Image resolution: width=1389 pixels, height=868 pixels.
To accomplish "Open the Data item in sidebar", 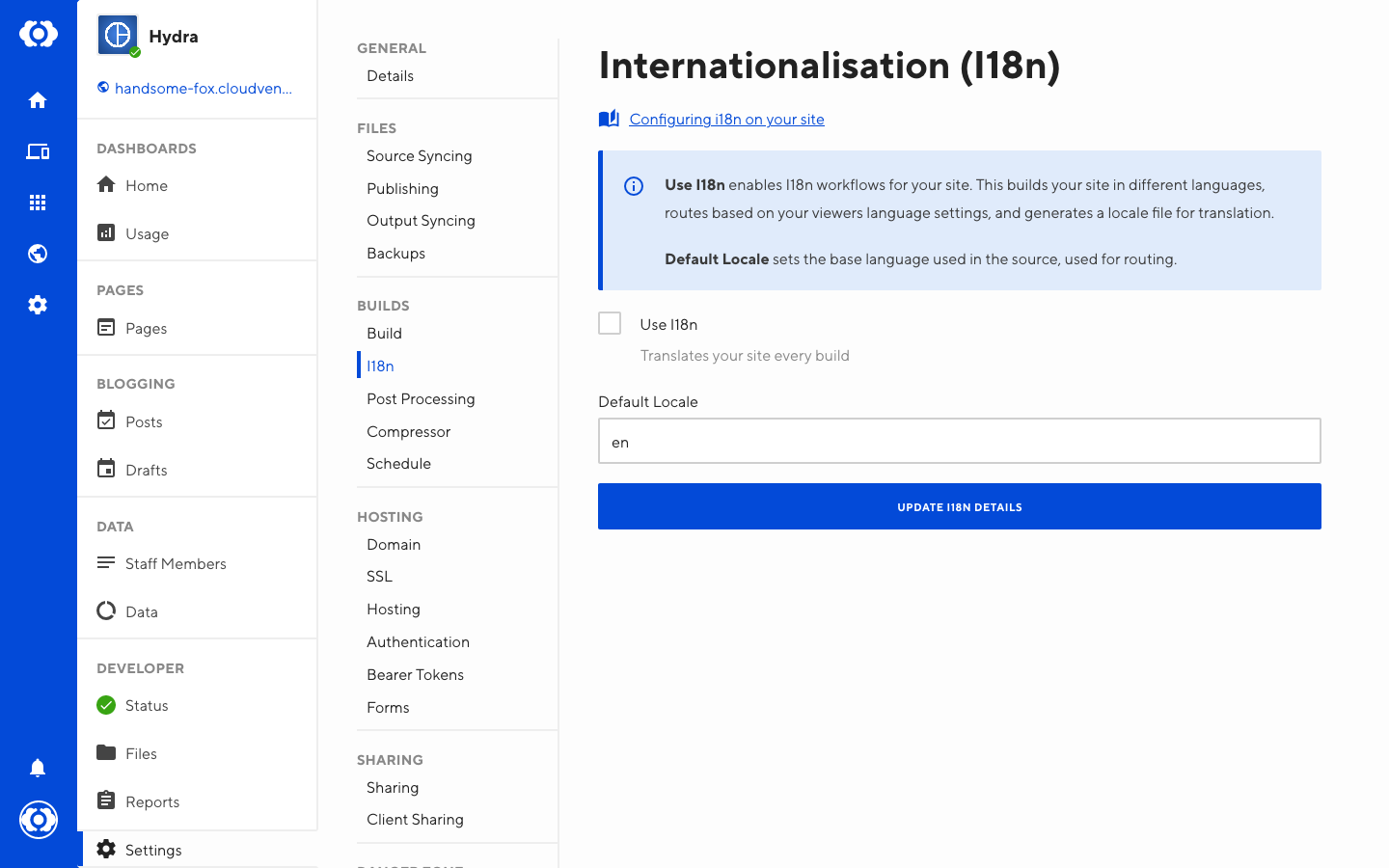I will point(127,611).
